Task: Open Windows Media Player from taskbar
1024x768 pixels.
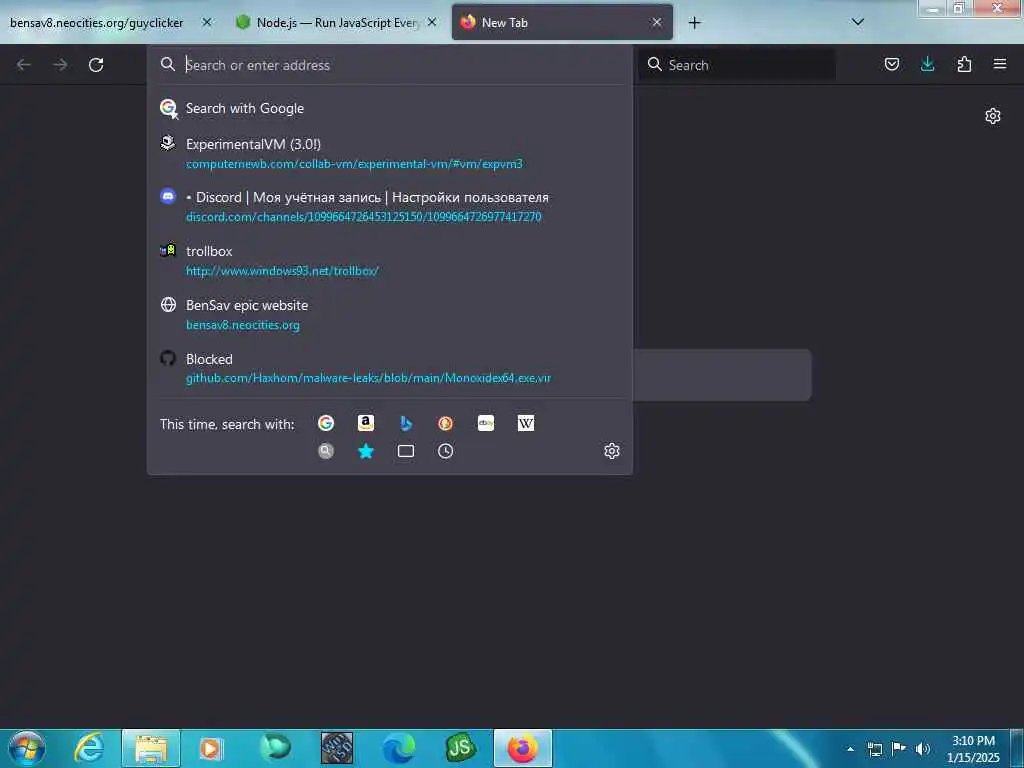Action: (x=212, y=748)
